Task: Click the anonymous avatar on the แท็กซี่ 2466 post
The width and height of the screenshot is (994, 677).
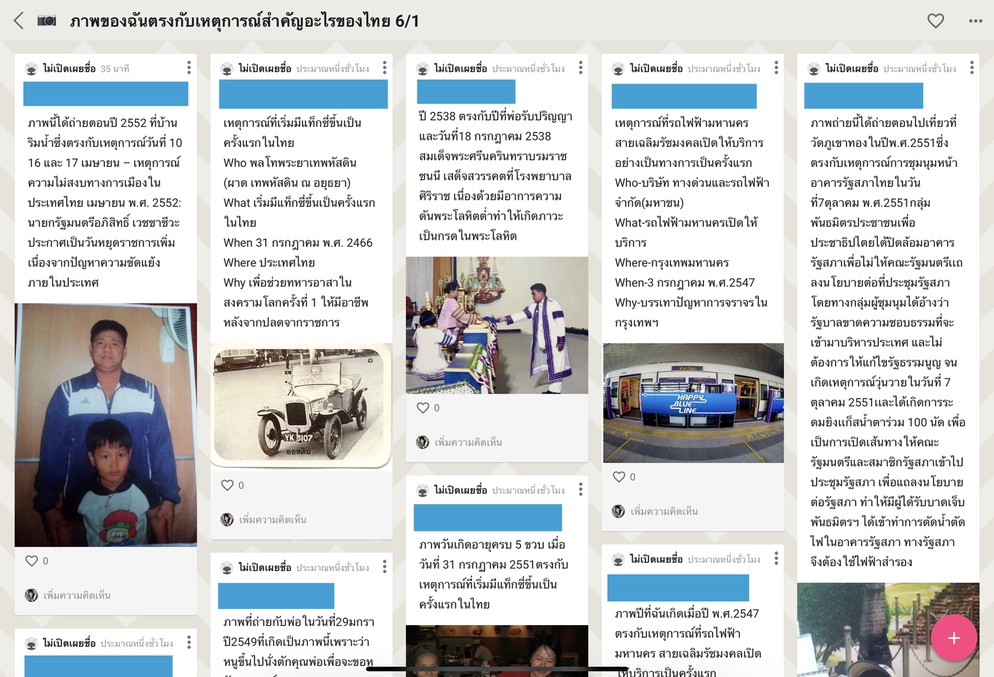Action: coord(227,68)
